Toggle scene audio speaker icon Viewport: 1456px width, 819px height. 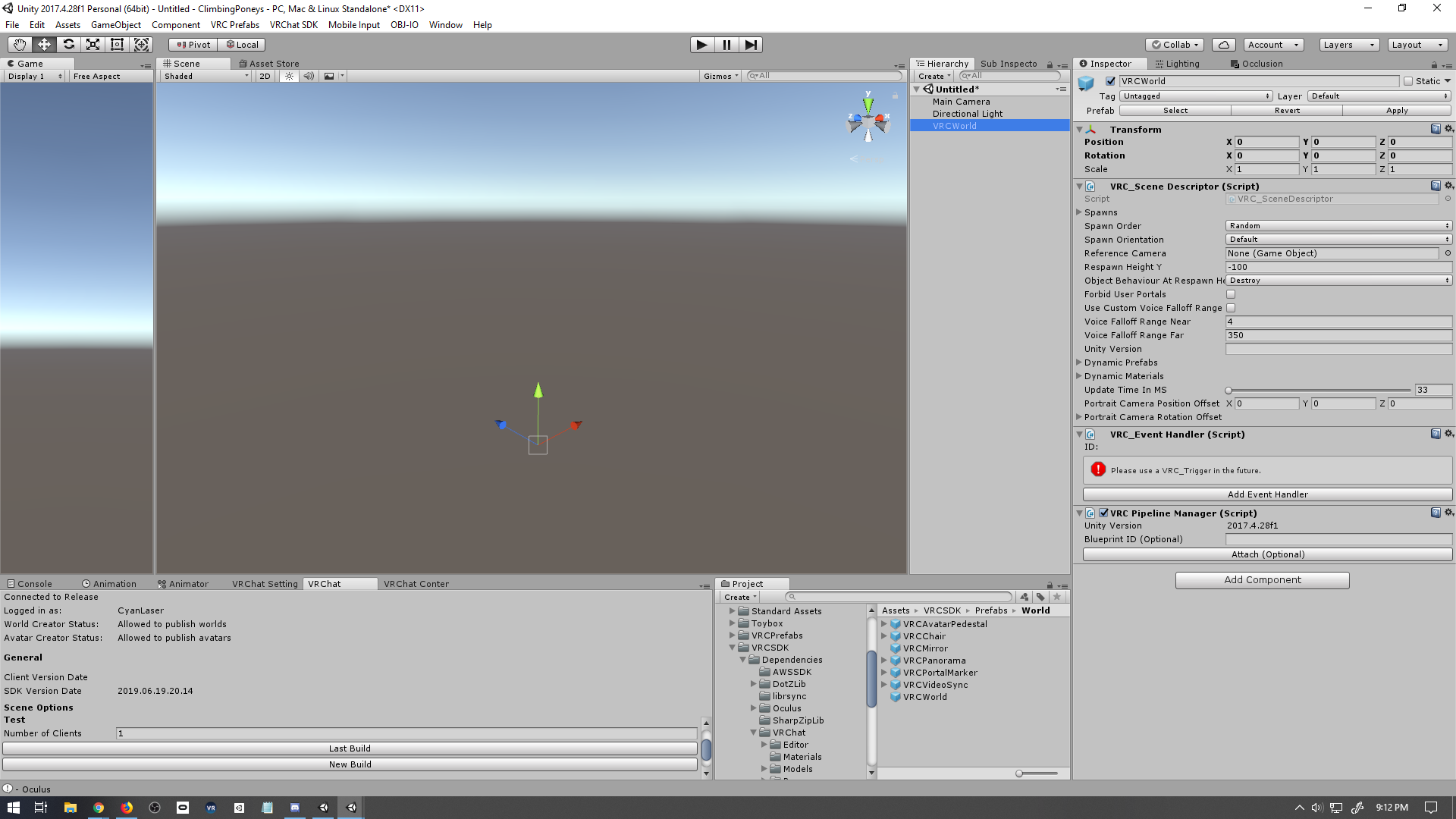tap(309, 76)
